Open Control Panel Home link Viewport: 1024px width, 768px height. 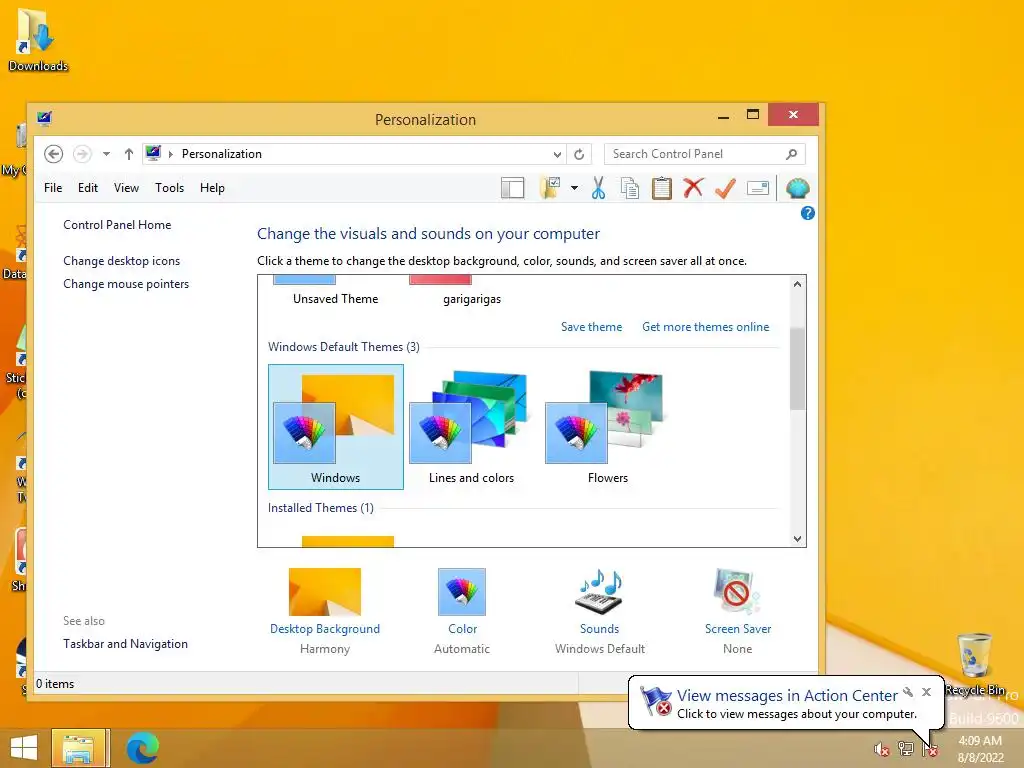tap(117, 225)
